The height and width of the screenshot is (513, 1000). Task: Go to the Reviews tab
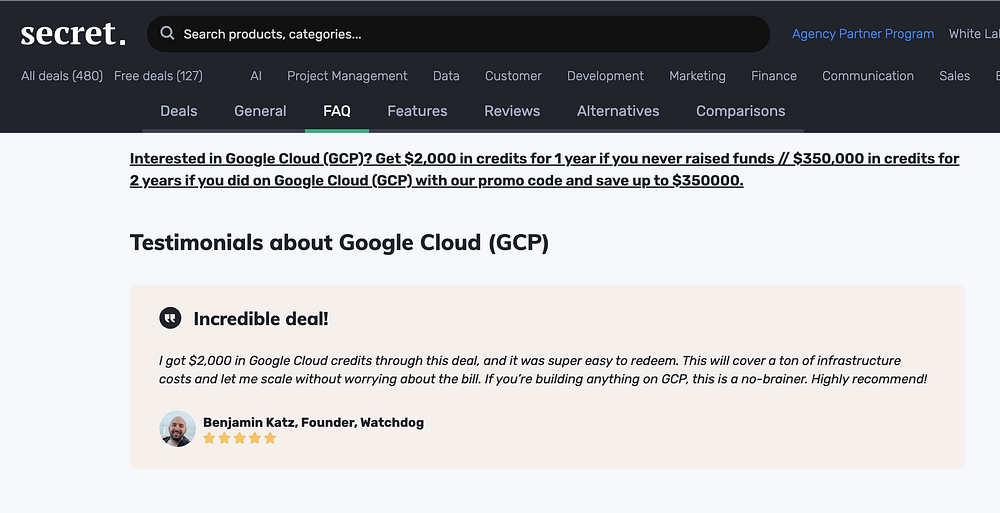[512, 111]
